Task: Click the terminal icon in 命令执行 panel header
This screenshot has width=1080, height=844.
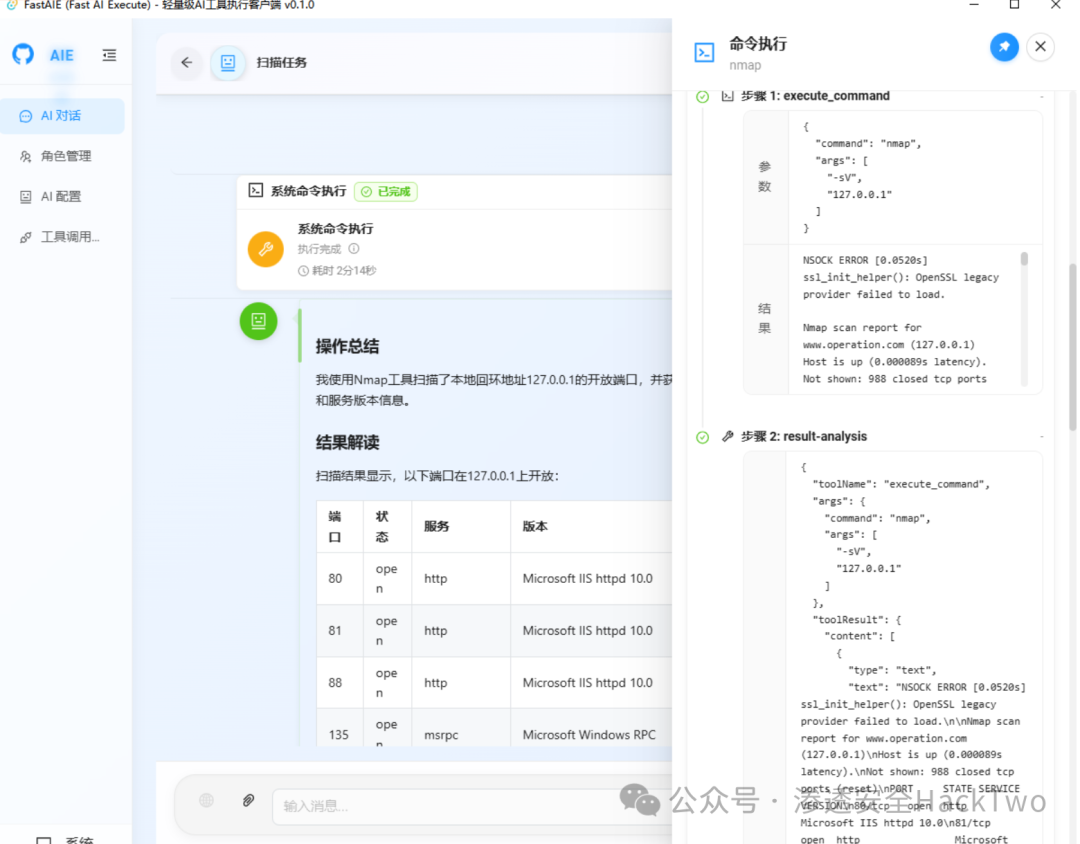Action: [704, 52]
